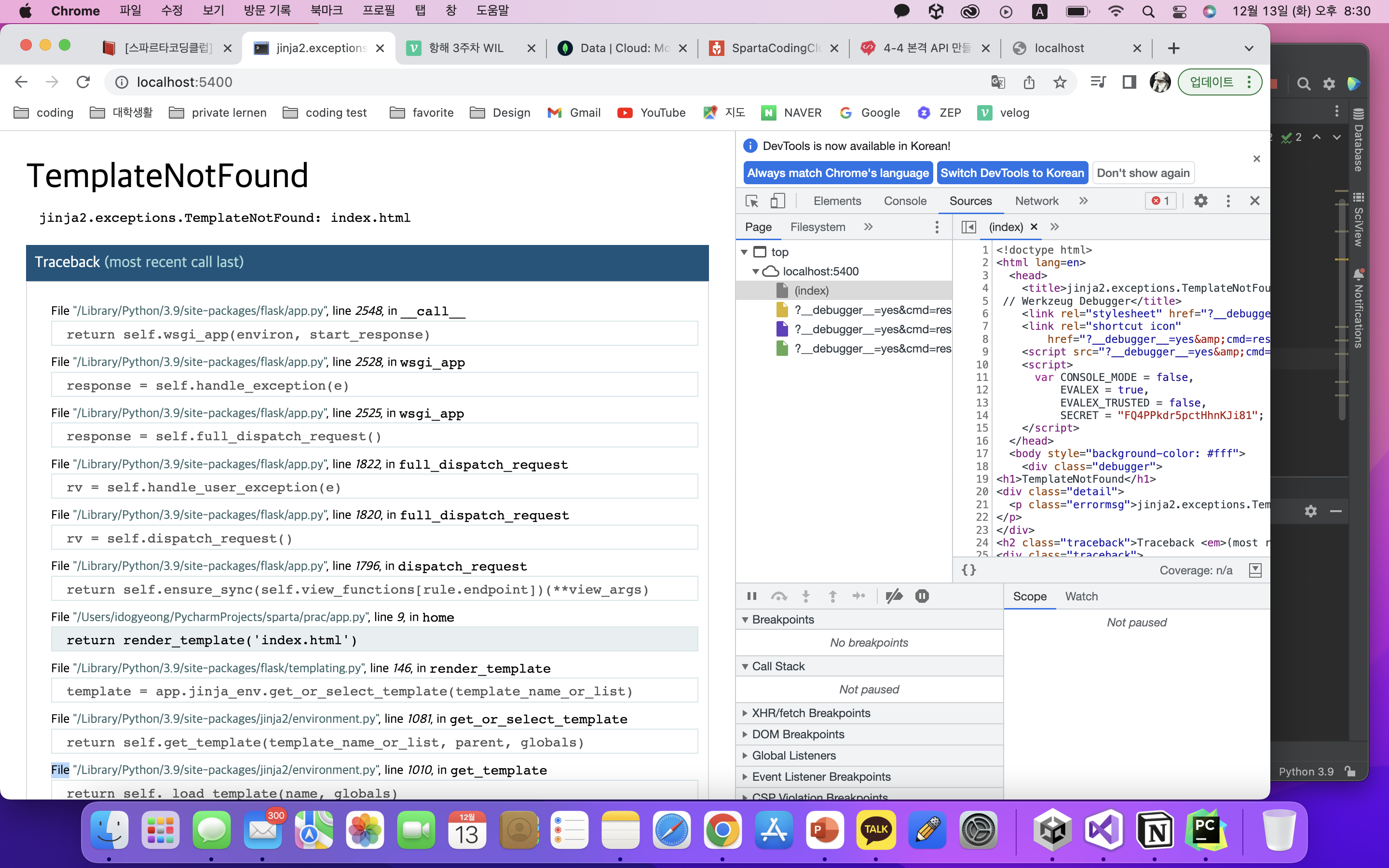Open the 북마크 menu in the menu bar
This screenshot has height=868, width=1389.
pyautogui.click(x=327, y=11)
